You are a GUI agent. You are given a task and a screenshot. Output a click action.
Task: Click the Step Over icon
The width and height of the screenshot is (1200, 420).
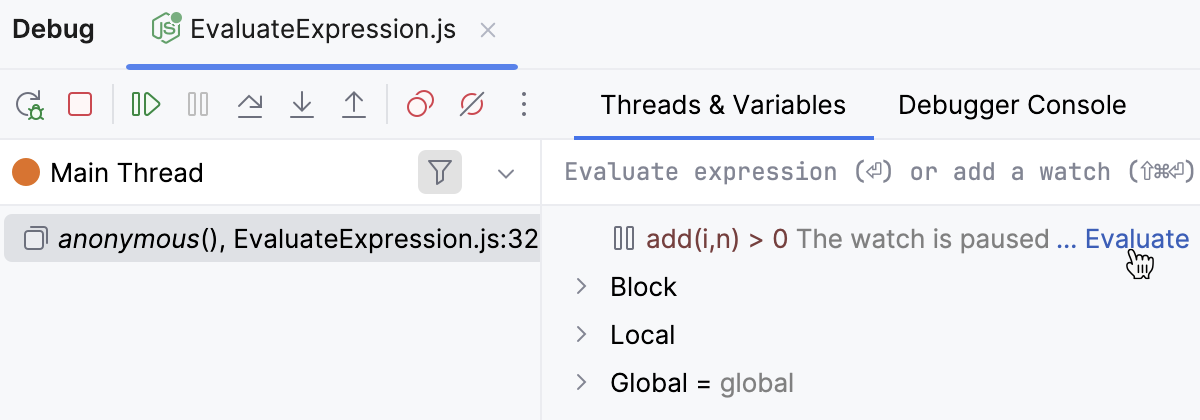click(x=249, y=104)
